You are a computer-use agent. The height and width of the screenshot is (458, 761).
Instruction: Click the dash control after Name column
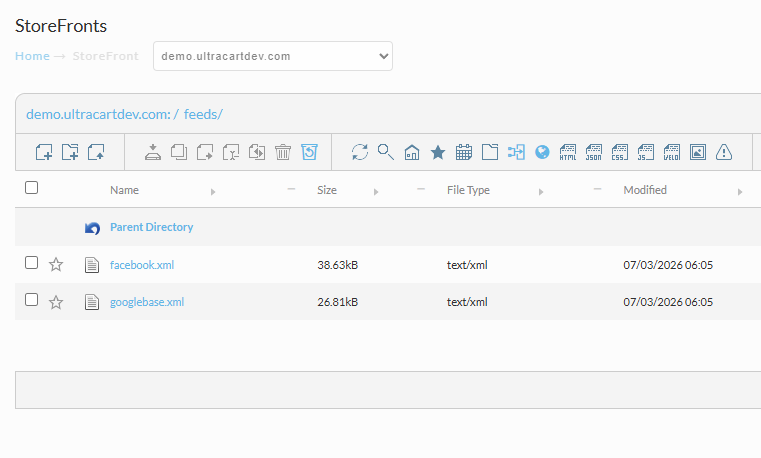coord(291,189)
